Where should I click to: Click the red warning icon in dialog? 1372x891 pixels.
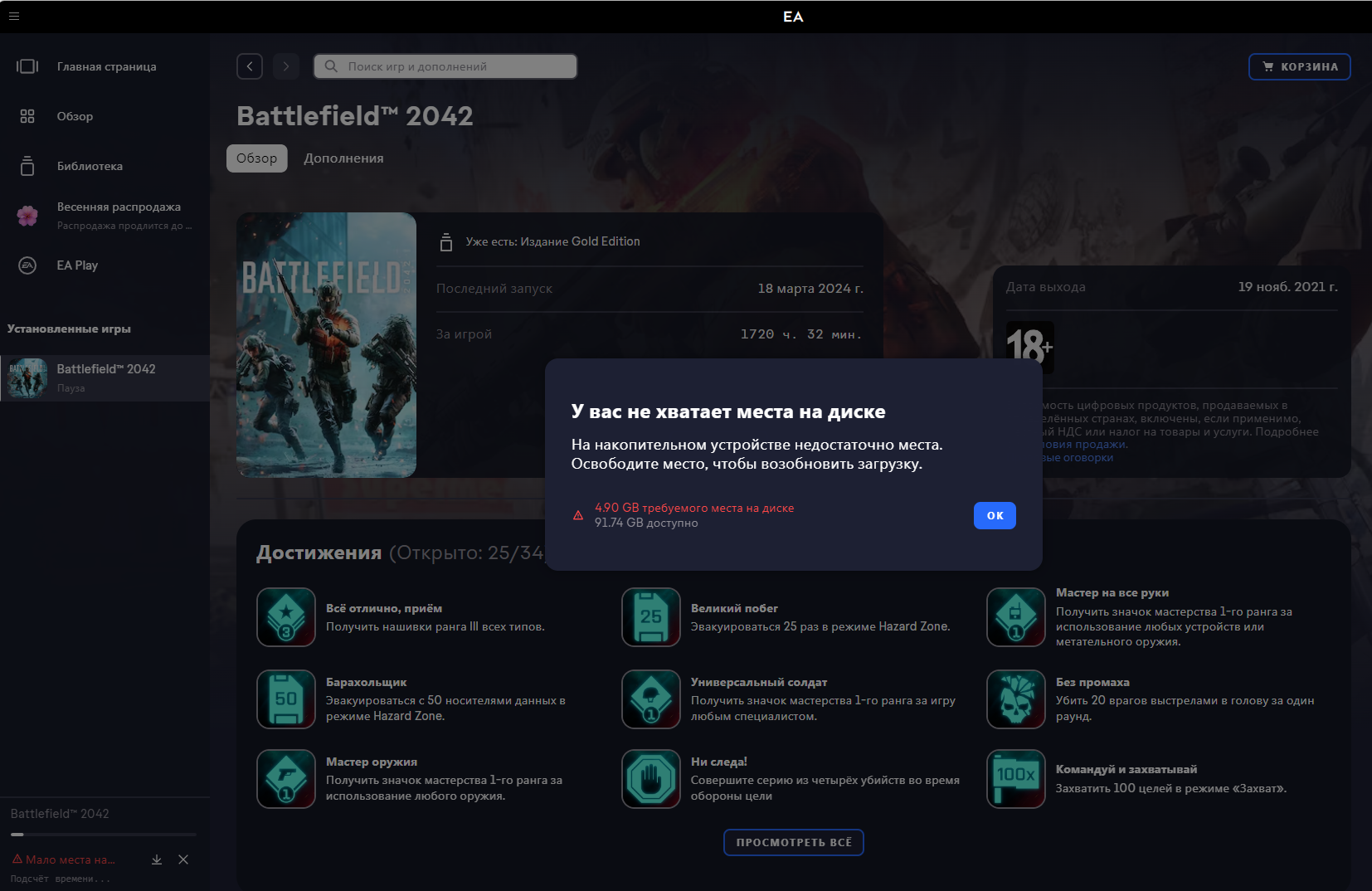pyautogui.click(x=578, y=515)
